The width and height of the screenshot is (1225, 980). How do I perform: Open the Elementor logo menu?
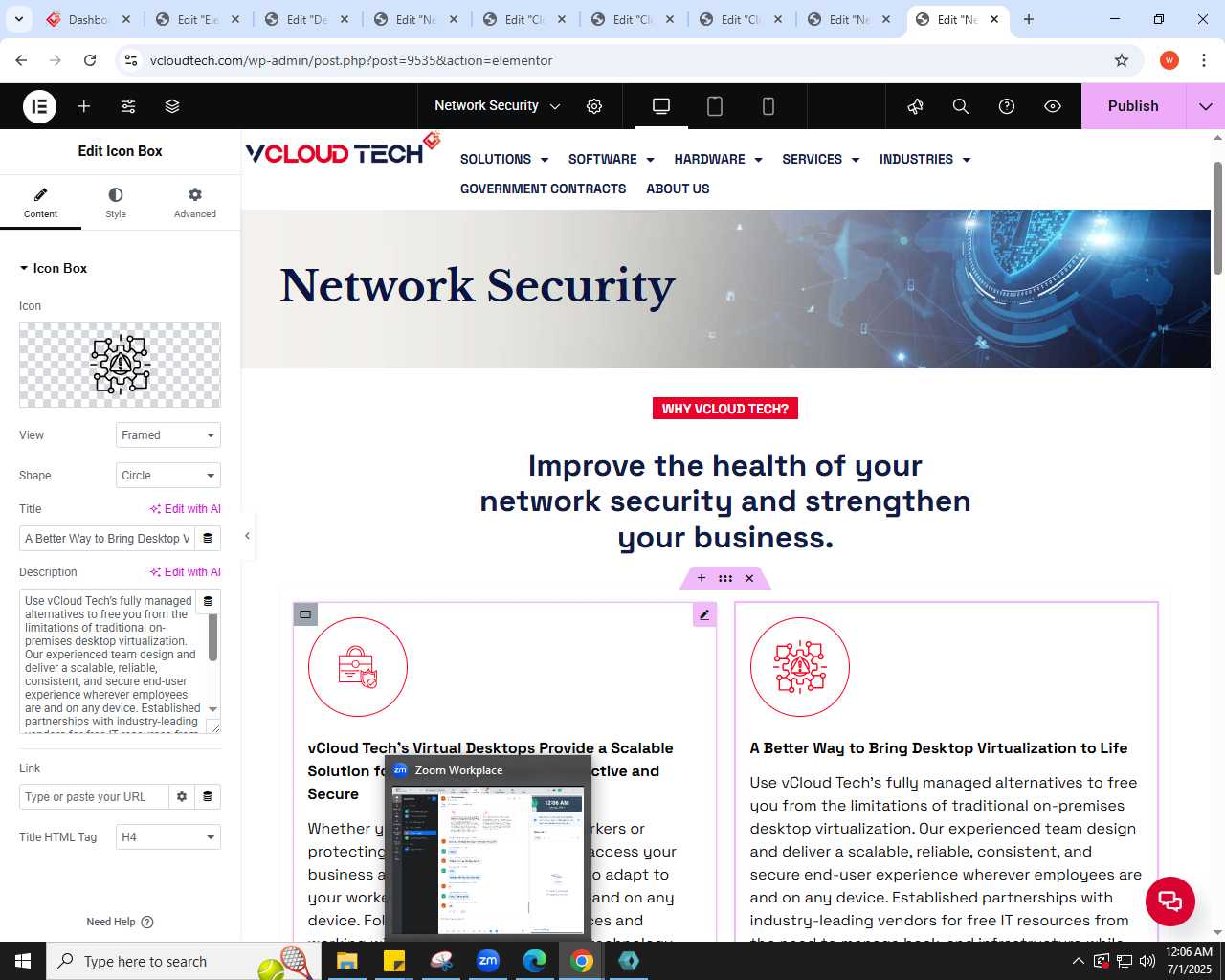(40, 106)
